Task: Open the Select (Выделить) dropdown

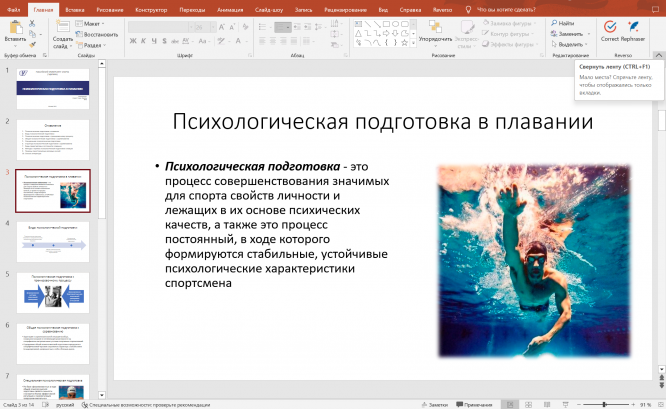Action: (571, 44)
